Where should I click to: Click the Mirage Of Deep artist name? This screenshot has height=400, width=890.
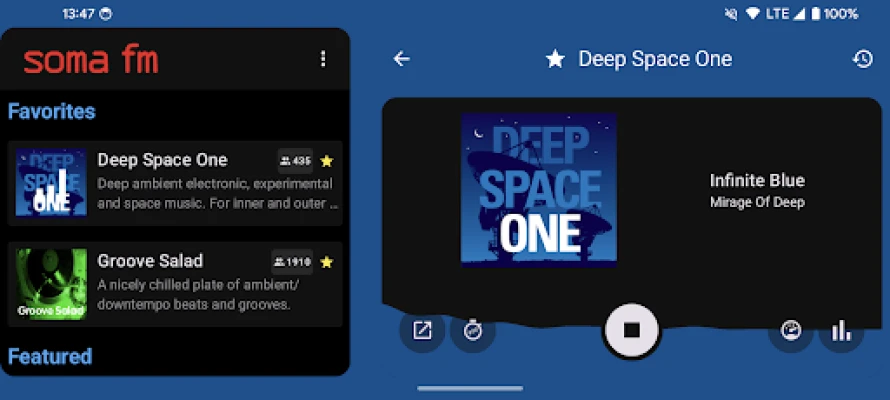click(757, 202)
